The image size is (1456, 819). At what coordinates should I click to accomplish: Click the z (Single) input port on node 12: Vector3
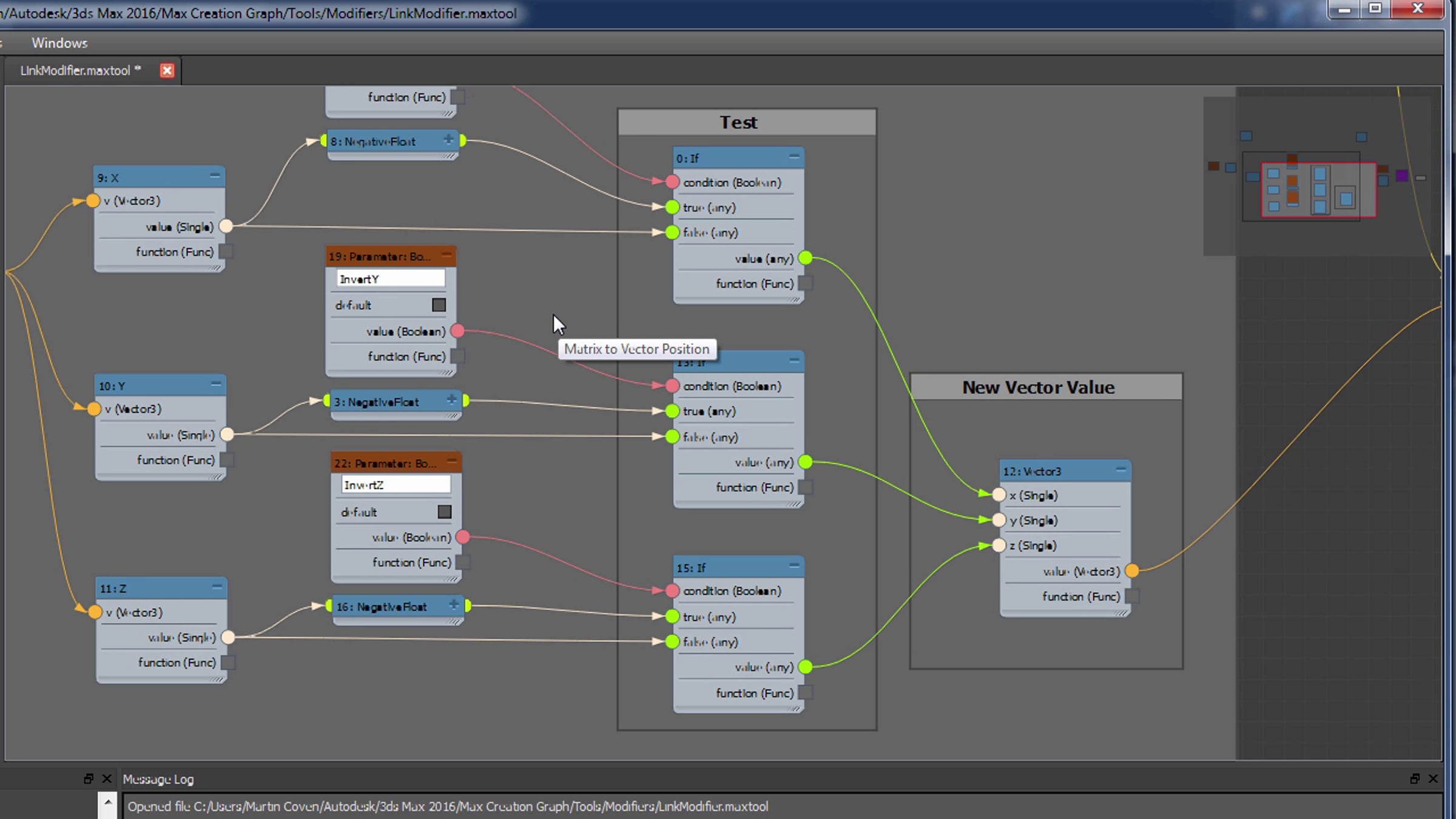coord(999,545)
